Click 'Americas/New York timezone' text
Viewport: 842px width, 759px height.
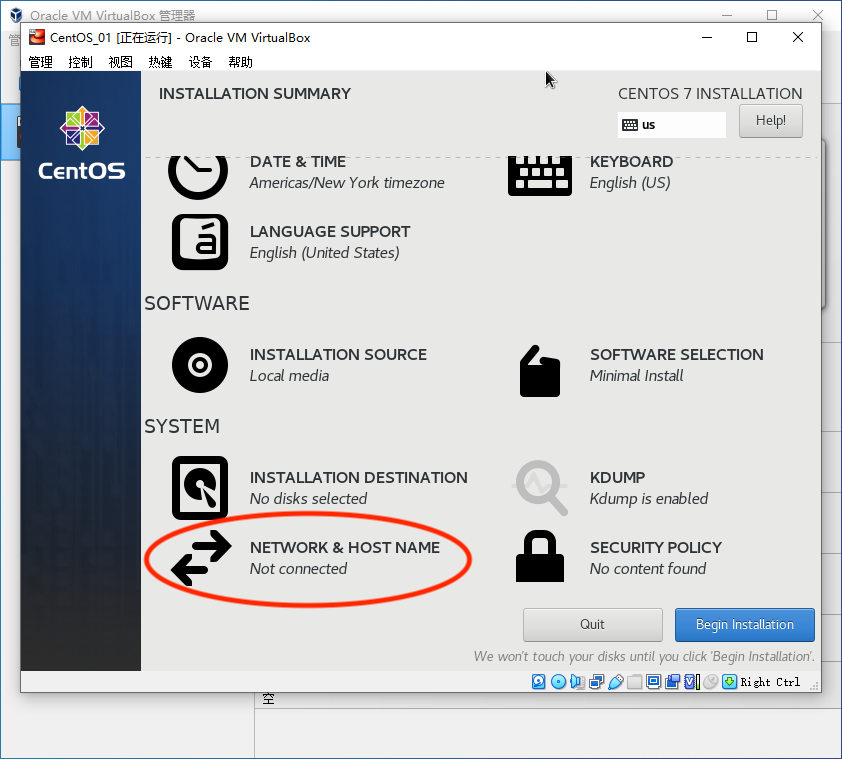[x=347, y=183]
